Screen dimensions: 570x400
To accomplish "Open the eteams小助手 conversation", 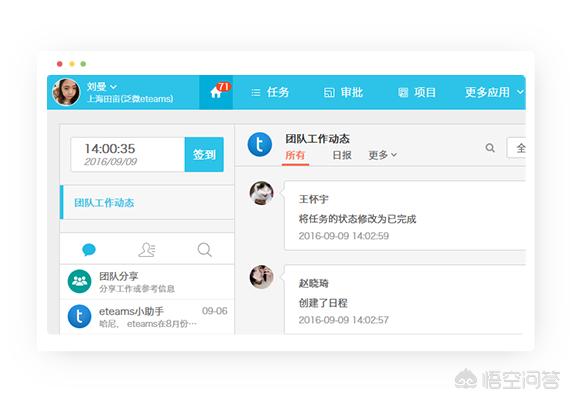I will (147, 317).
